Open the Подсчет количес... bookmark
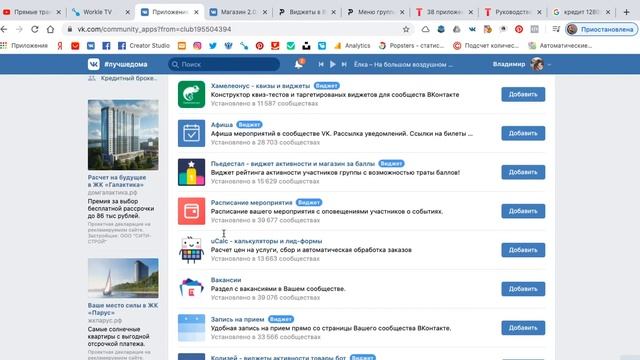 pyautogui.click(x=487, y=46)
